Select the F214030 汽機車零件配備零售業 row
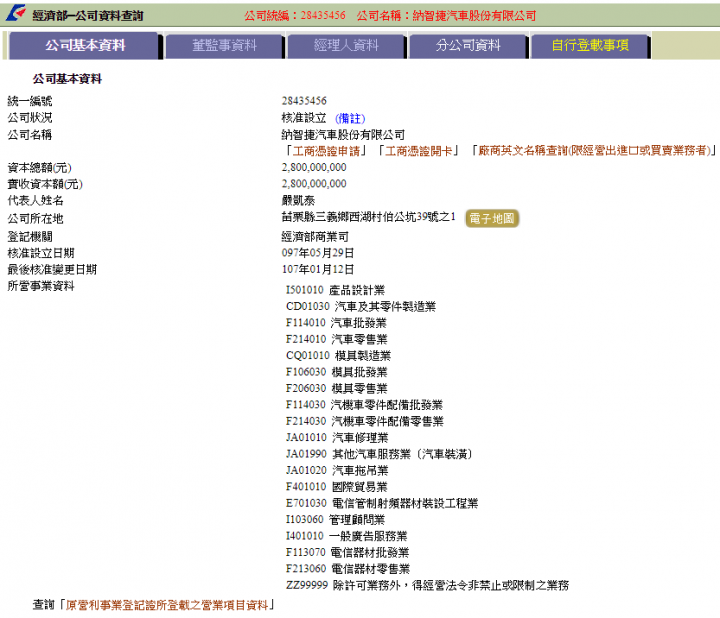 coord(365,421)
